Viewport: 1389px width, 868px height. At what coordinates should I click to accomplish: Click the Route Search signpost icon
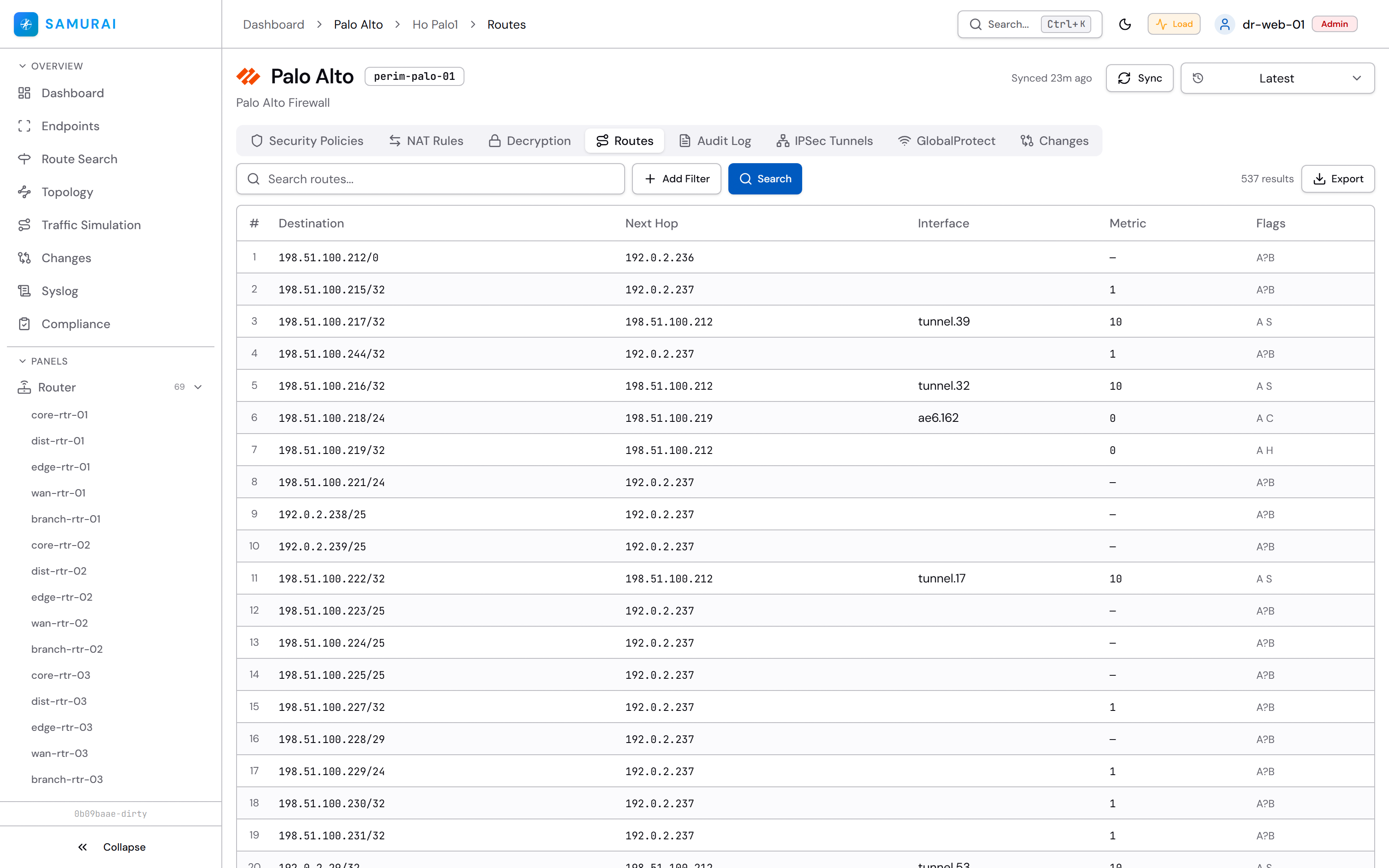click(x=24, y=159)
